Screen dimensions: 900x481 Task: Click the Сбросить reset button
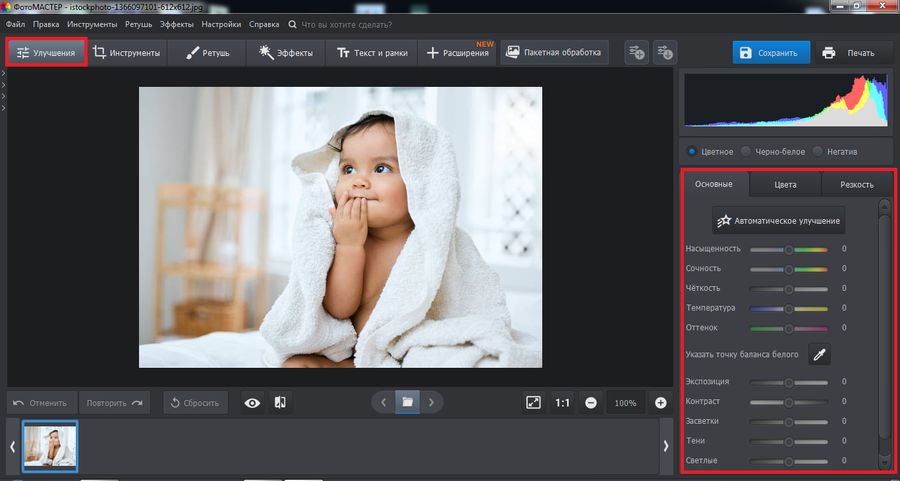tap(195, 403)
